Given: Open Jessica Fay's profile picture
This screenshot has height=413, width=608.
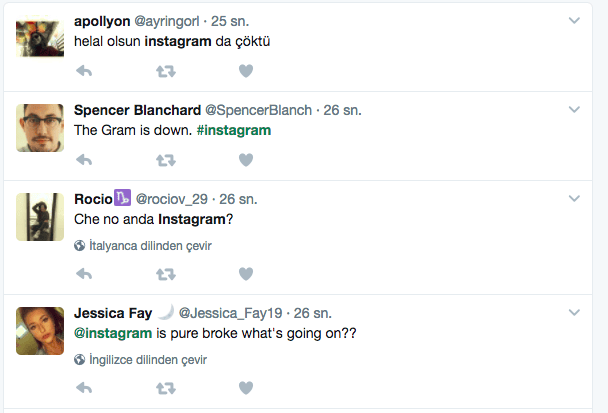Looking at the screenshot, I should click(x=40, y=330).
